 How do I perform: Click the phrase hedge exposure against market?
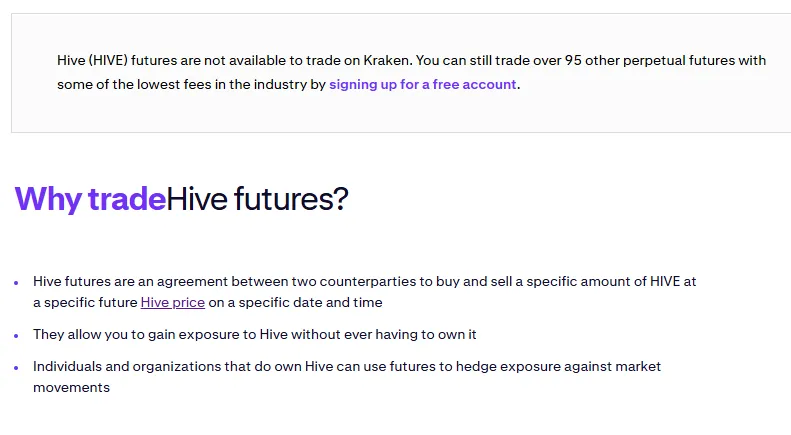[558, 366]
